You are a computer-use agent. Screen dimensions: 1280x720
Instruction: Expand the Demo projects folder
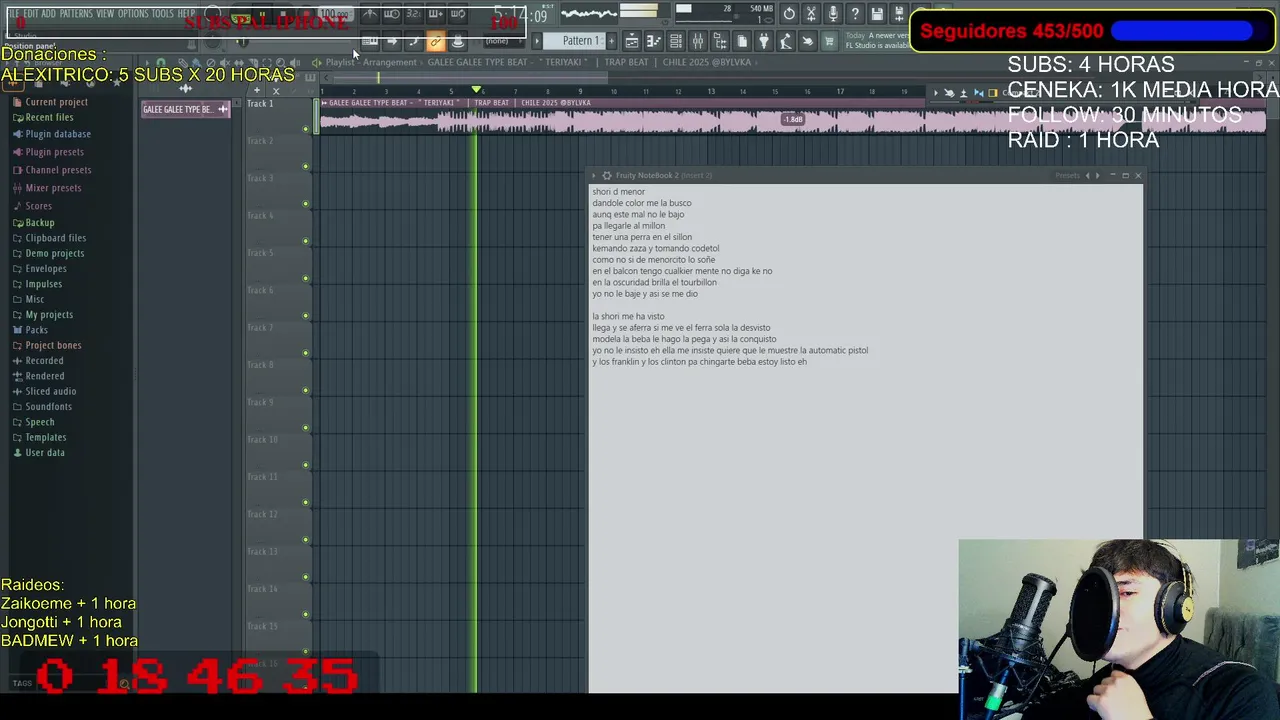click(54, 253)
